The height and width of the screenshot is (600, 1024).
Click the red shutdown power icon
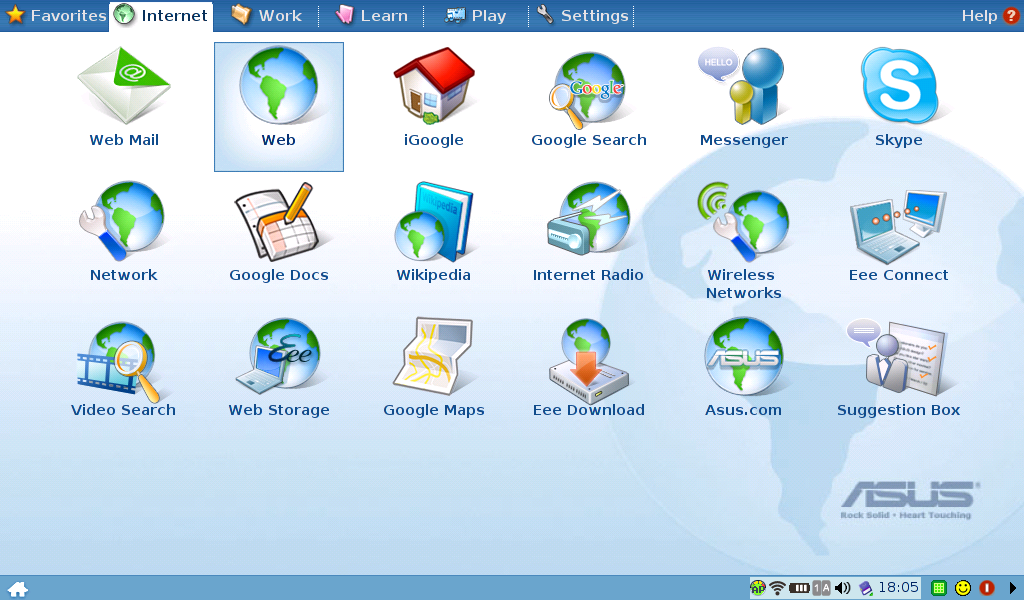pos(987,588)
